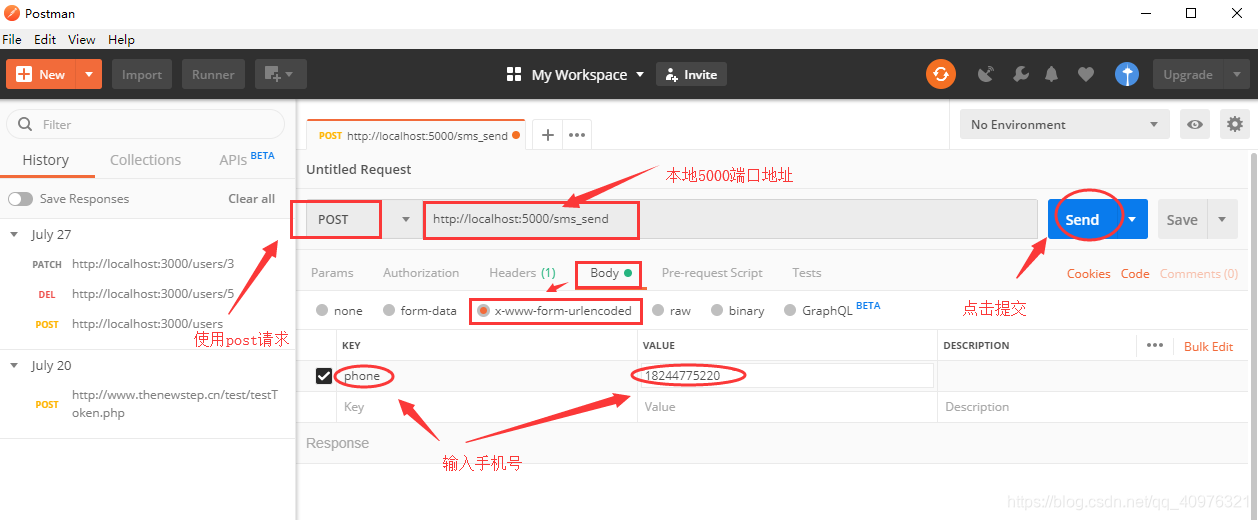
Task: Select the none body type
Action: [322, 310]
